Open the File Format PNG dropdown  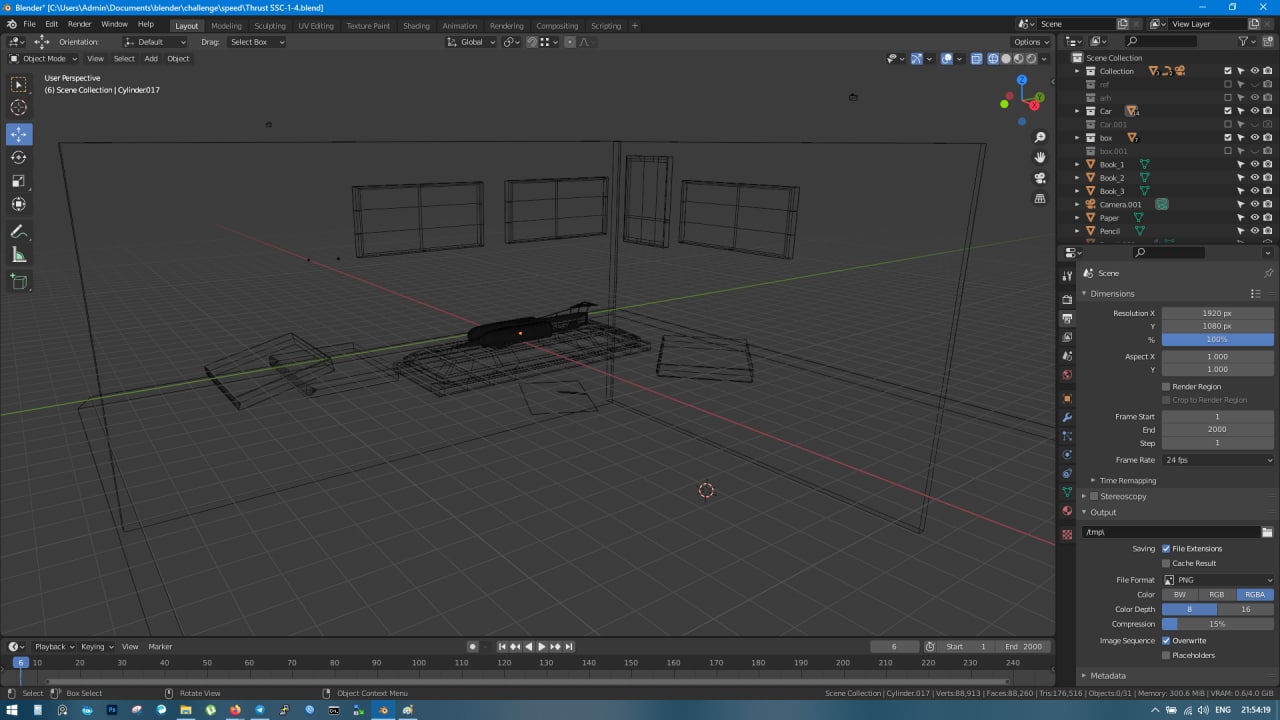[1218, 580]
